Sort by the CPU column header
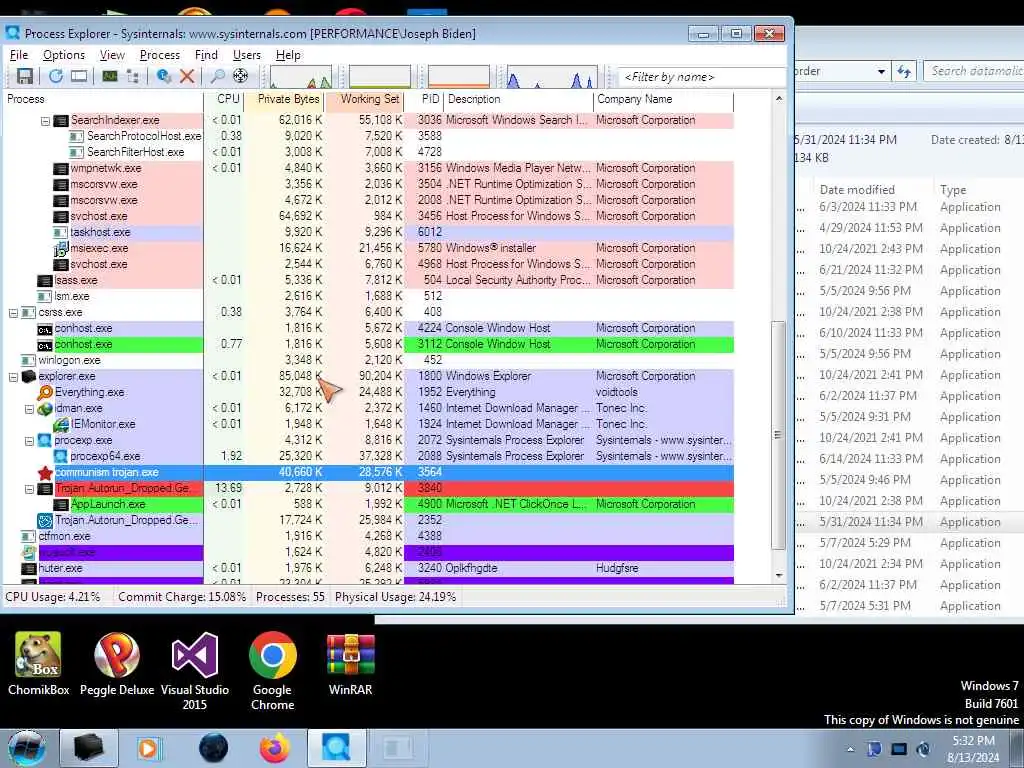Screen dimensions: 1024x768 (x=224, y=99)
